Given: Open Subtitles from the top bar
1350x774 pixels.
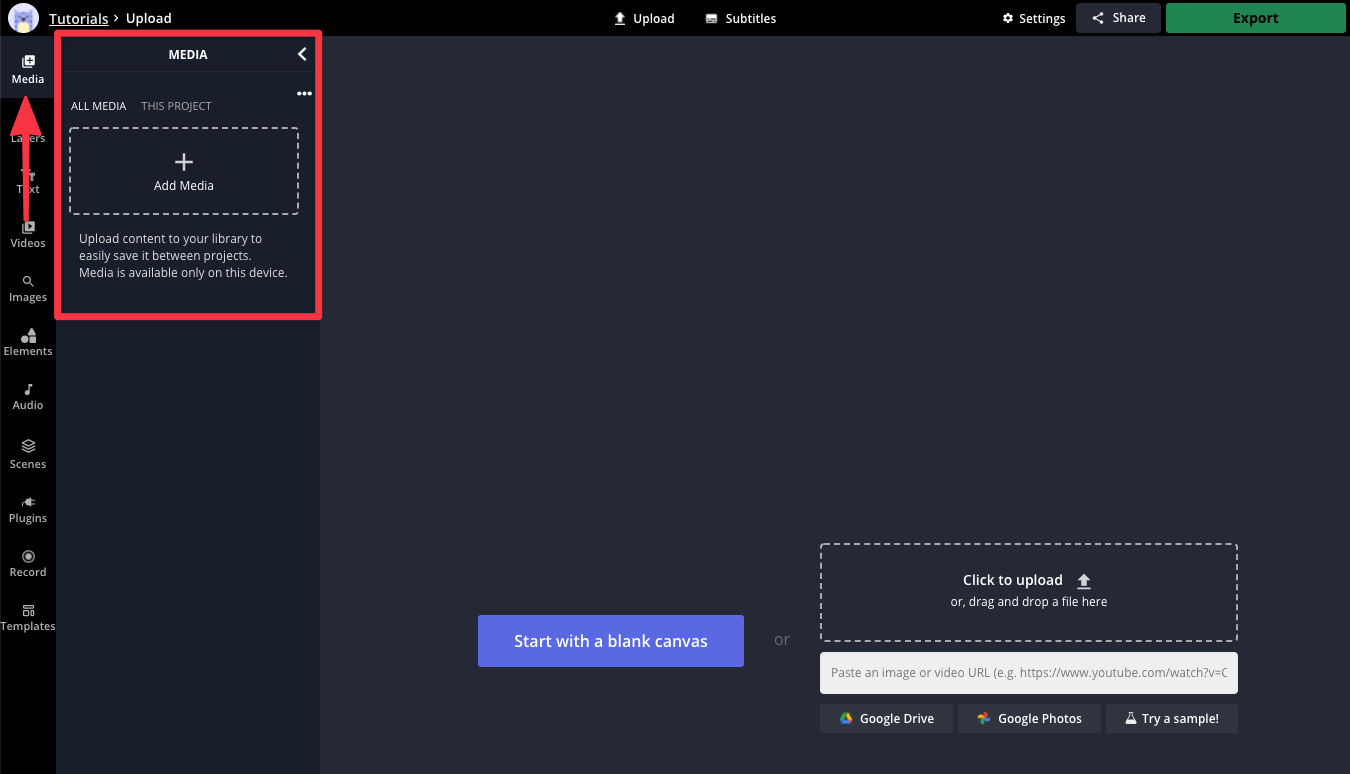Looking at the screenshot, I should point(740,18).
